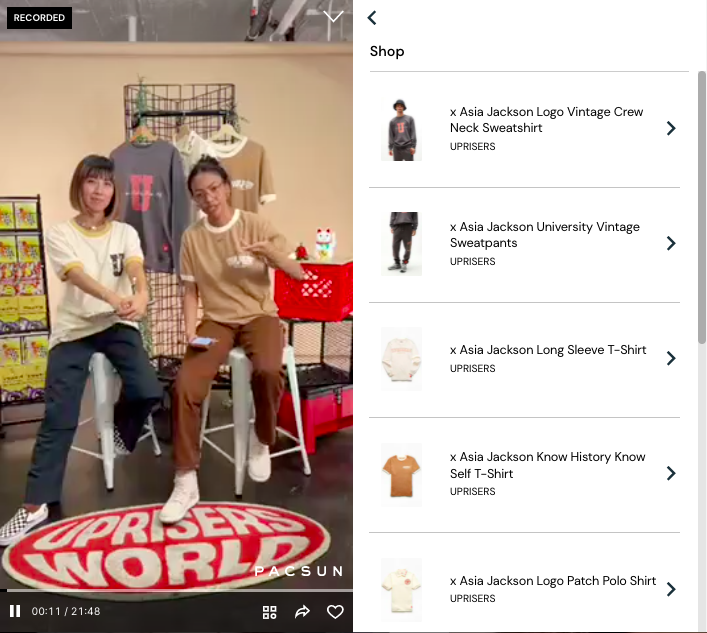View University Vintage Sweatpants thumbnail
The image size is (707, 633).
pyautogui.click(x=401, y=244)
